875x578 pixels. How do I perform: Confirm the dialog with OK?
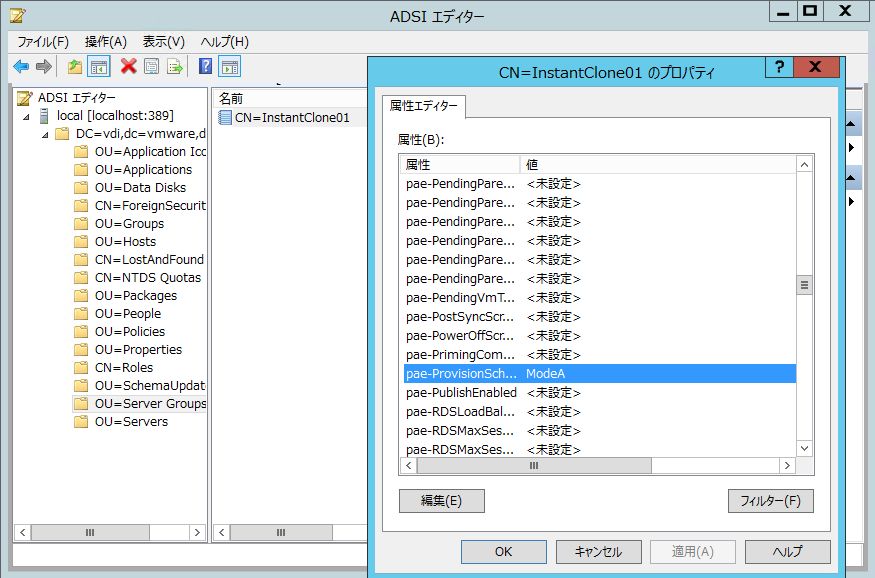503,552
